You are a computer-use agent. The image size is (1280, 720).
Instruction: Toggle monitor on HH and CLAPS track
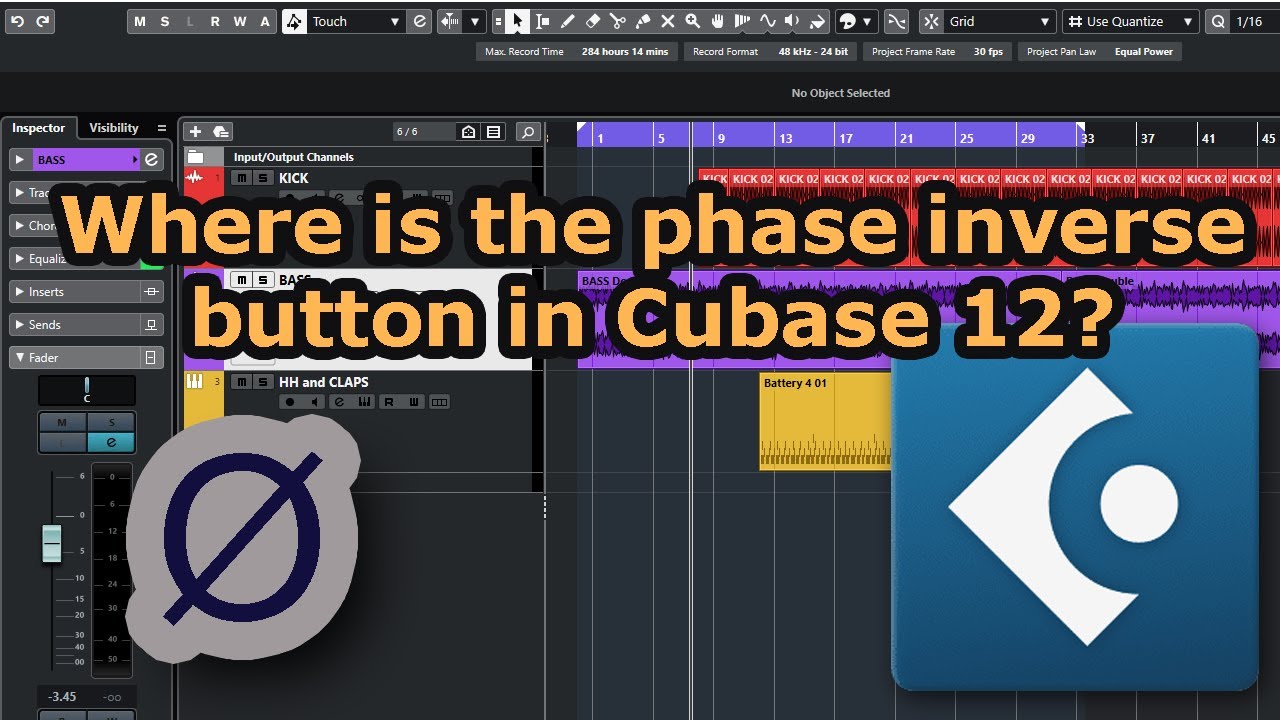click(x=315, y=402)
